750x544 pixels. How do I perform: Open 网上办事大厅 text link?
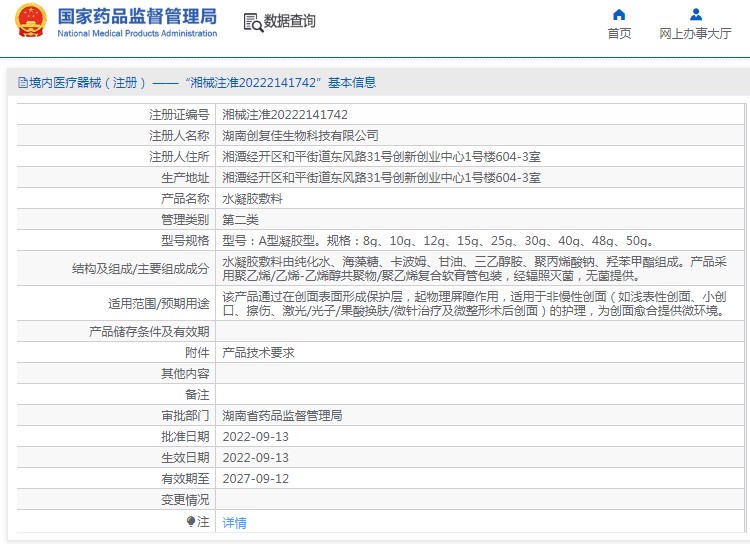[695, 33]
